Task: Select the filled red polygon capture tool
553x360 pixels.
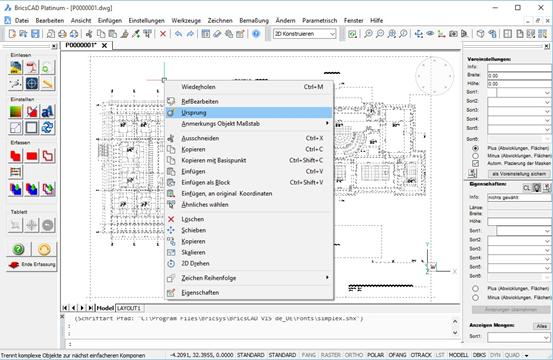Action: (16, 155)
